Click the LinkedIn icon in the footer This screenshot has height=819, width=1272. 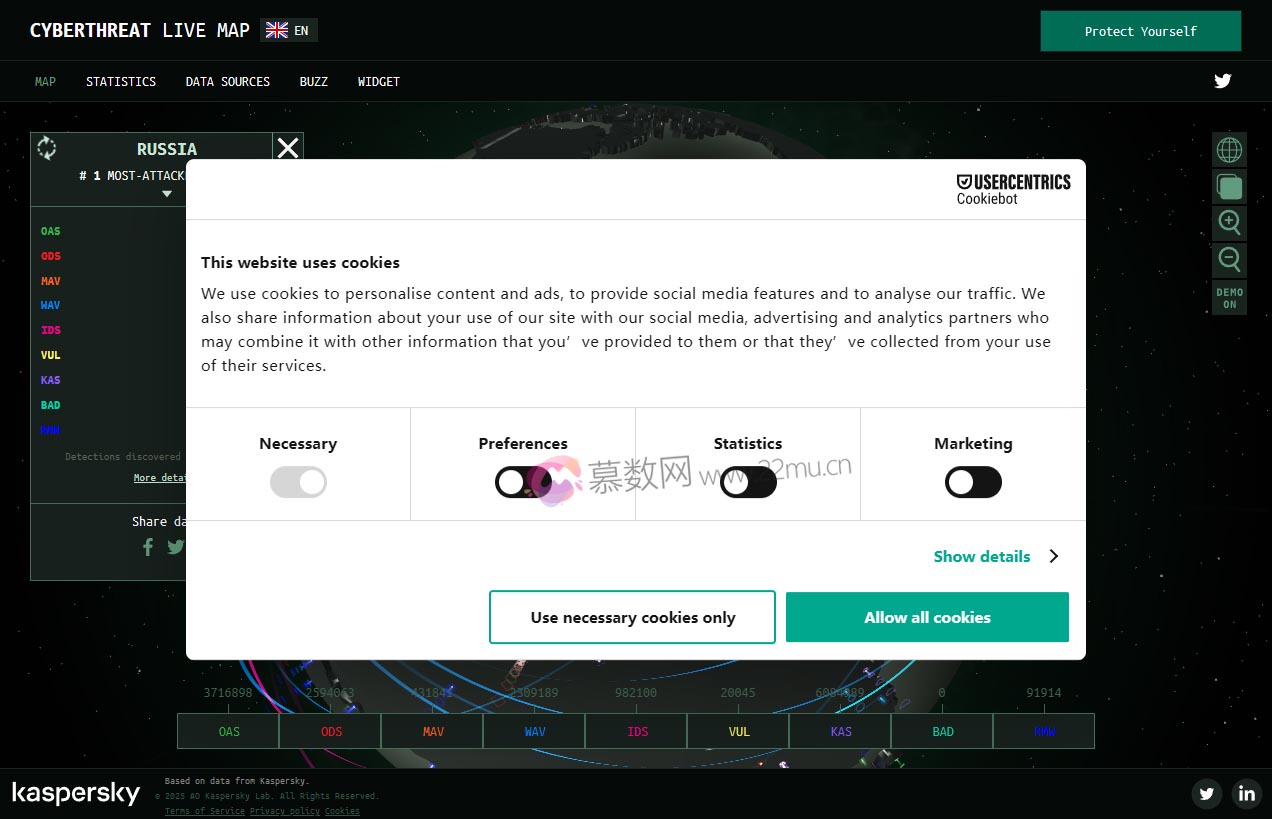(x=1246, y=793)
